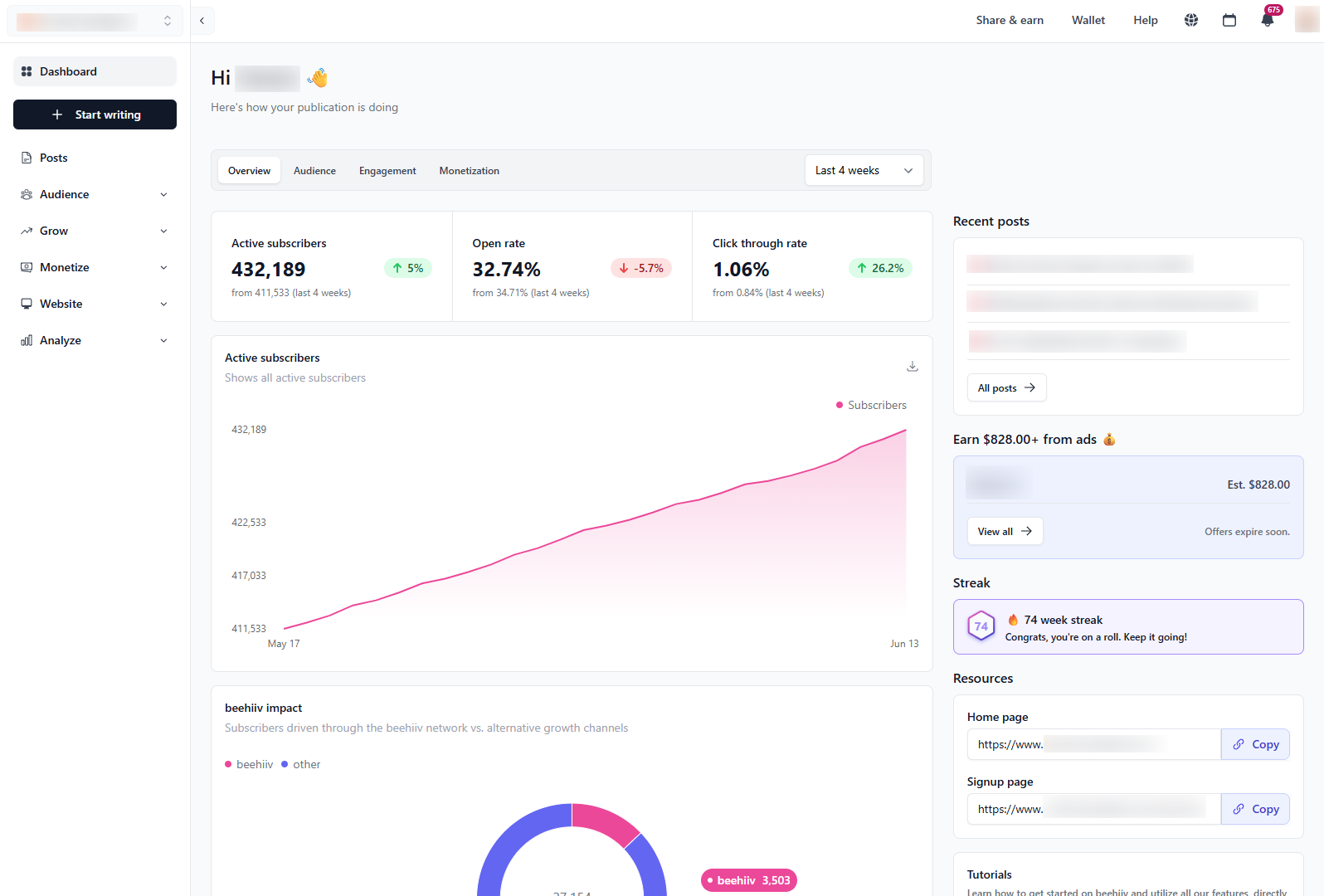This screenshot has width=1324, height=896.
Task: Click the 5% increase badge
Action: point(408,268)
